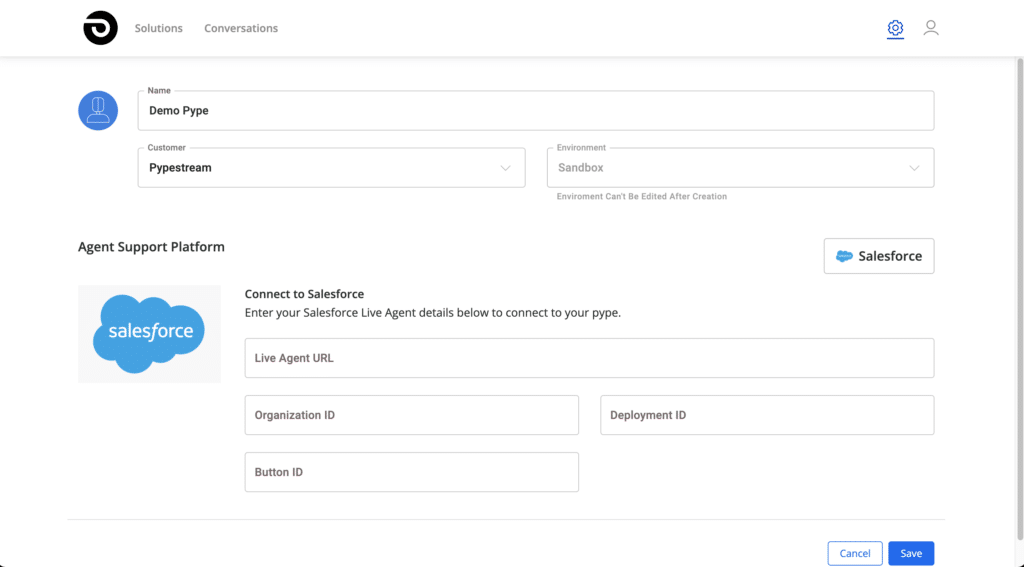Open the Customer dropdown showing Pypestream
Screen dimensions: 1024x567
(x=331, y=168)
